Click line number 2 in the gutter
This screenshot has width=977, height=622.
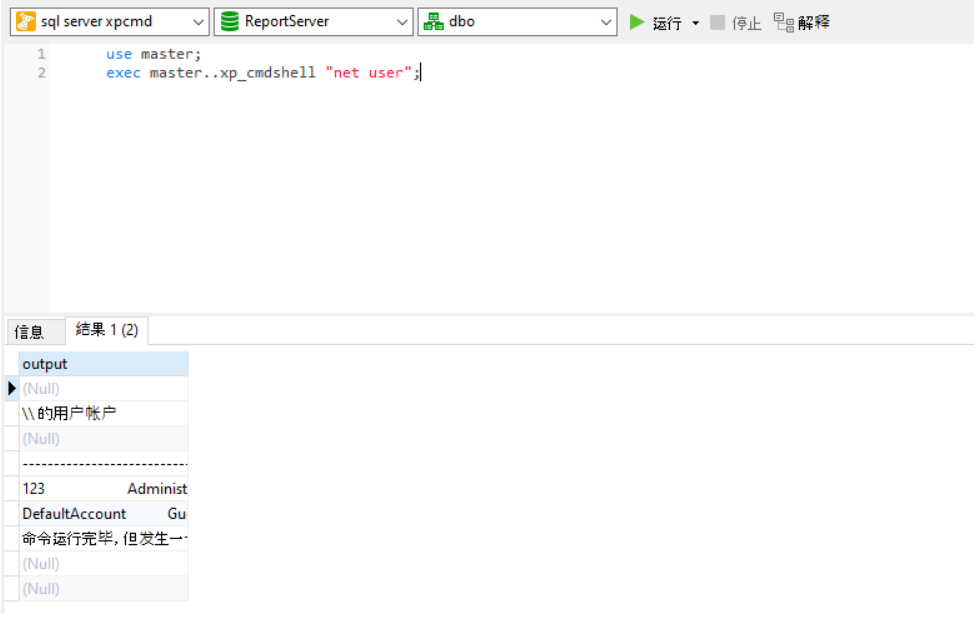tap(41, 73)
